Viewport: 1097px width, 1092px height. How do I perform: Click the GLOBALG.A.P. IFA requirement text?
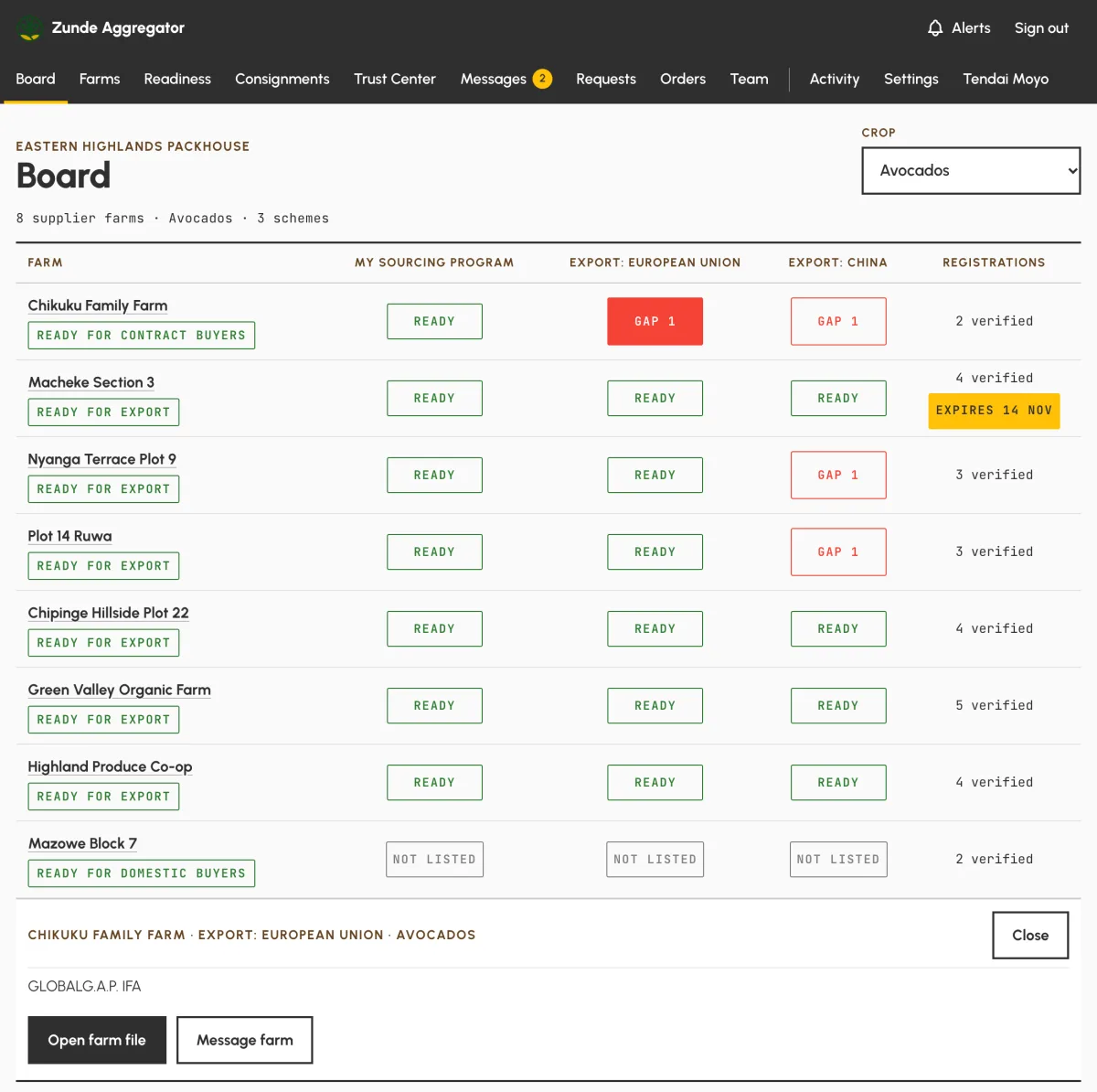click(85, 986)
